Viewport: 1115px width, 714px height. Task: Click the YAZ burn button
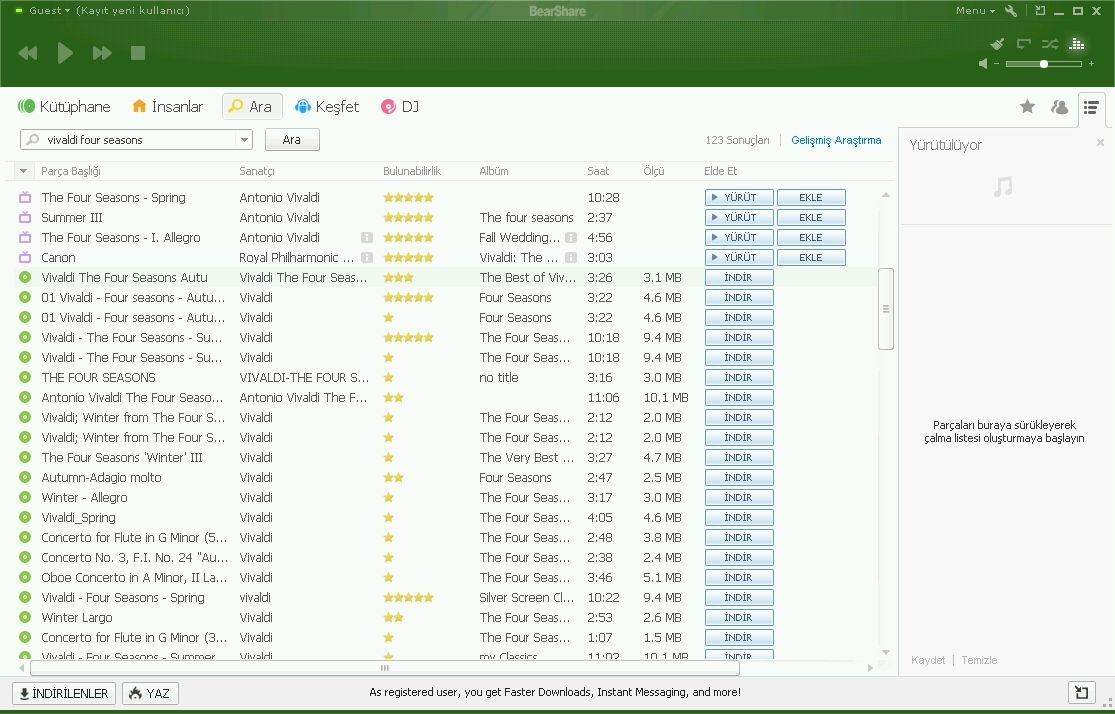pyautogui.click(x=150, y=693)
